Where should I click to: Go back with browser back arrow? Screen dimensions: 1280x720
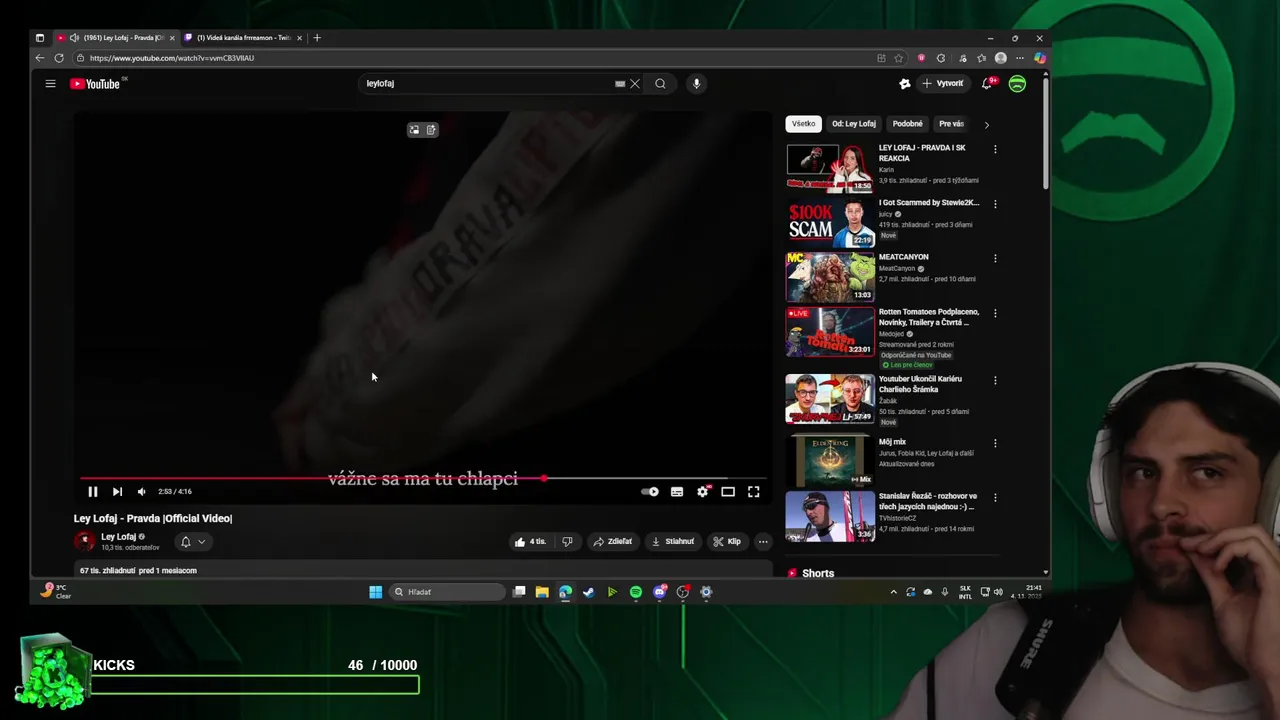click(x=40, y=58)
